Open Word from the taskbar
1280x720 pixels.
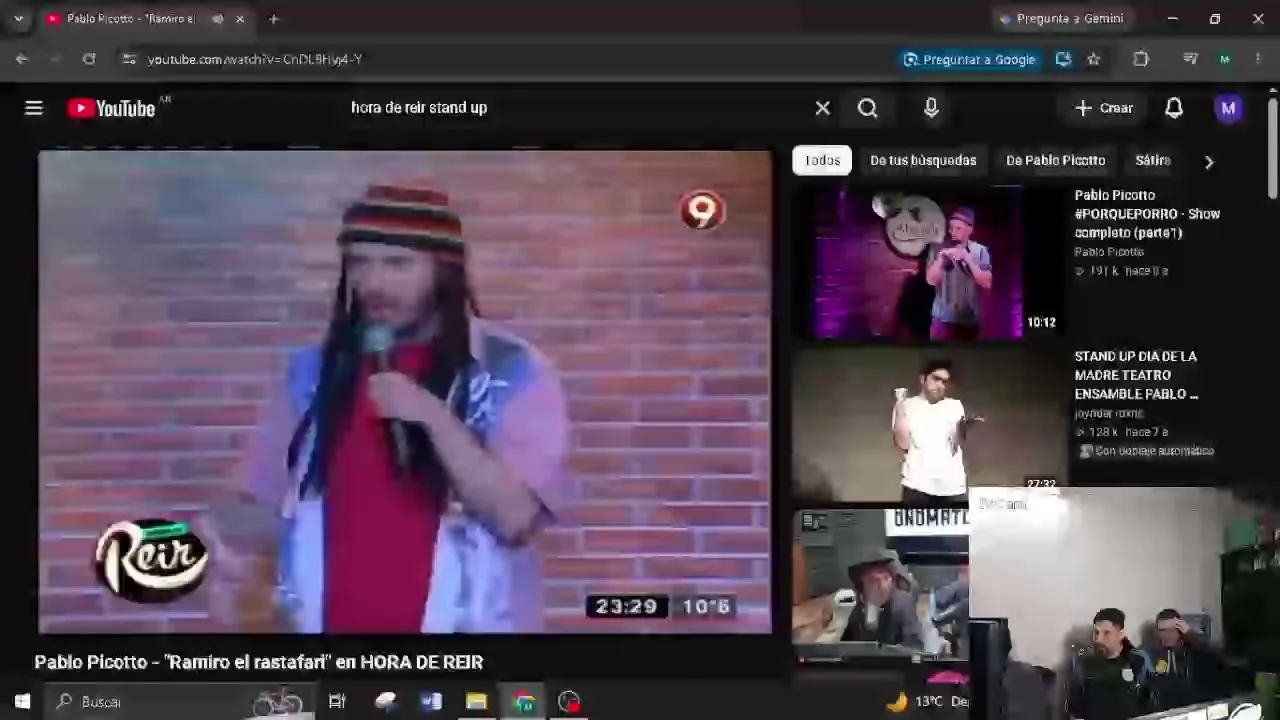click(x=431, y=702)
